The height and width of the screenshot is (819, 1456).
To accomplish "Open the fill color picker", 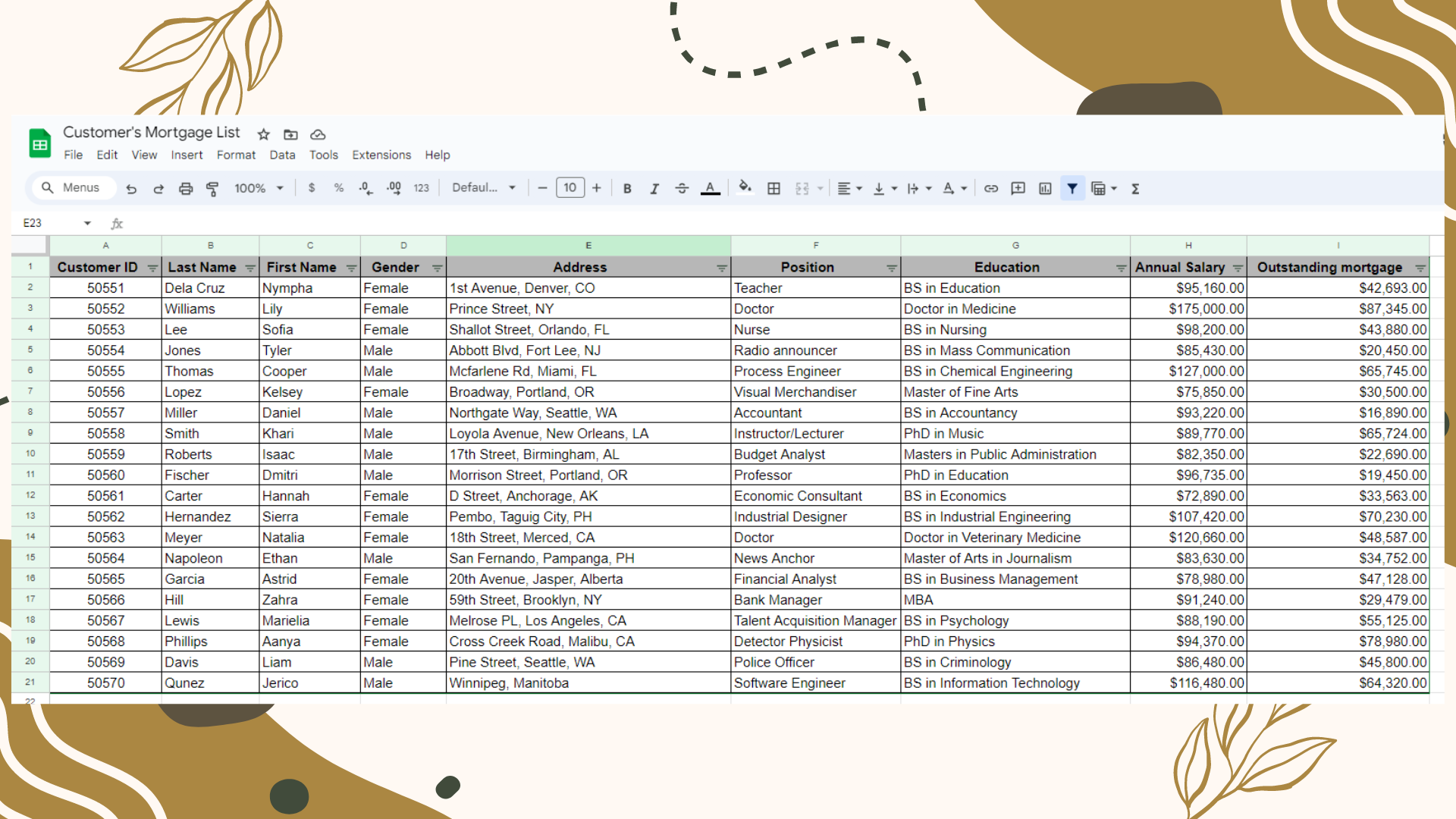I will coord(745,187).
